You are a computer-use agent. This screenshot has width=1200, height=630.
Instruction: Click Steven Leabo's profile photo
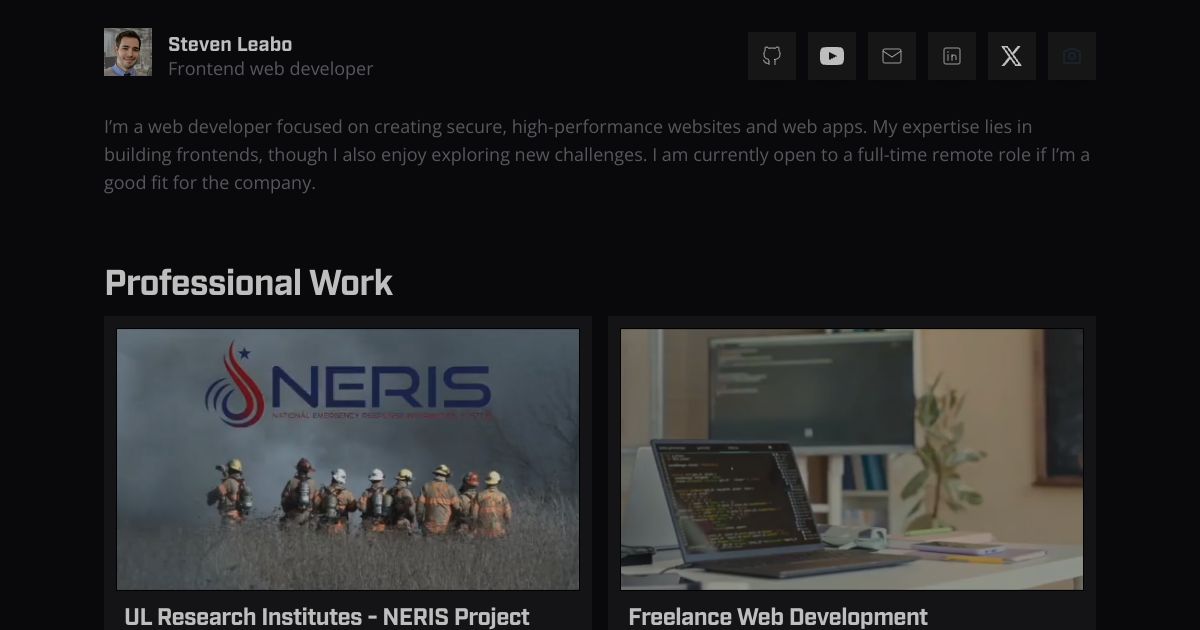(x=128, y=52)
